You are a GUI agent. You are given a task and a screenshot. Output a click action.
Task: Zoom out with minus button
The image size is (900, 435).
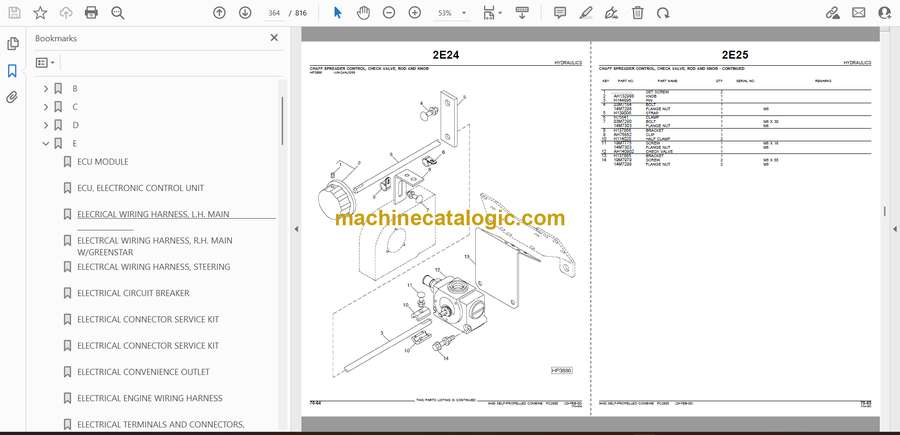389,13
